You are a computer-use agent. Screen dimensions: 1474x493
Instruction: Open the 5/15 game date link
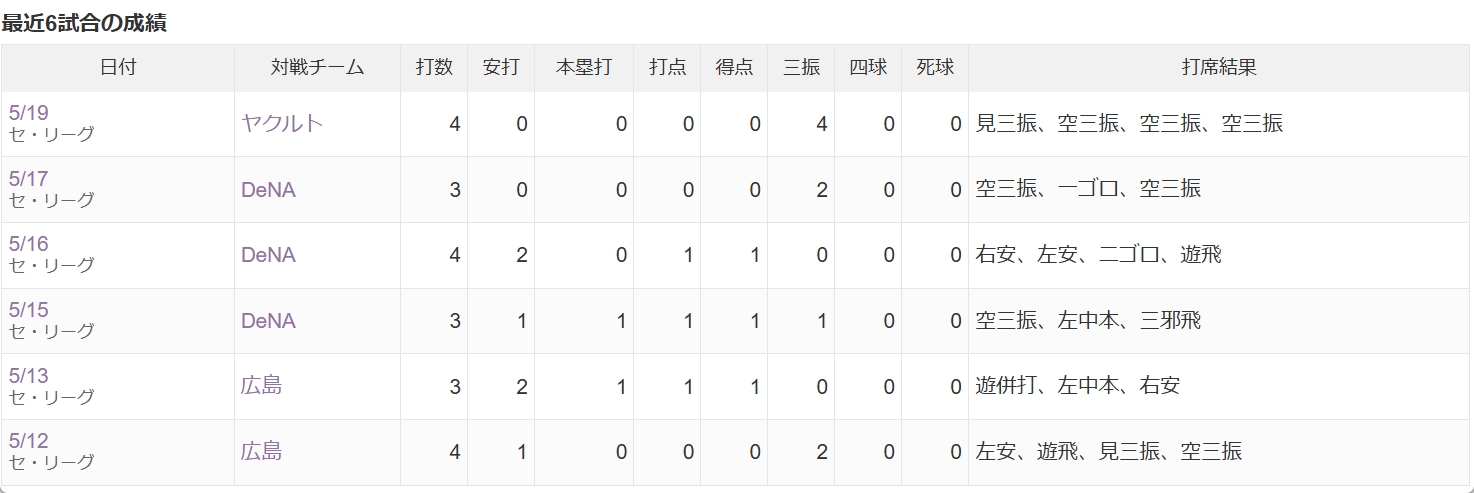[28, 311]
